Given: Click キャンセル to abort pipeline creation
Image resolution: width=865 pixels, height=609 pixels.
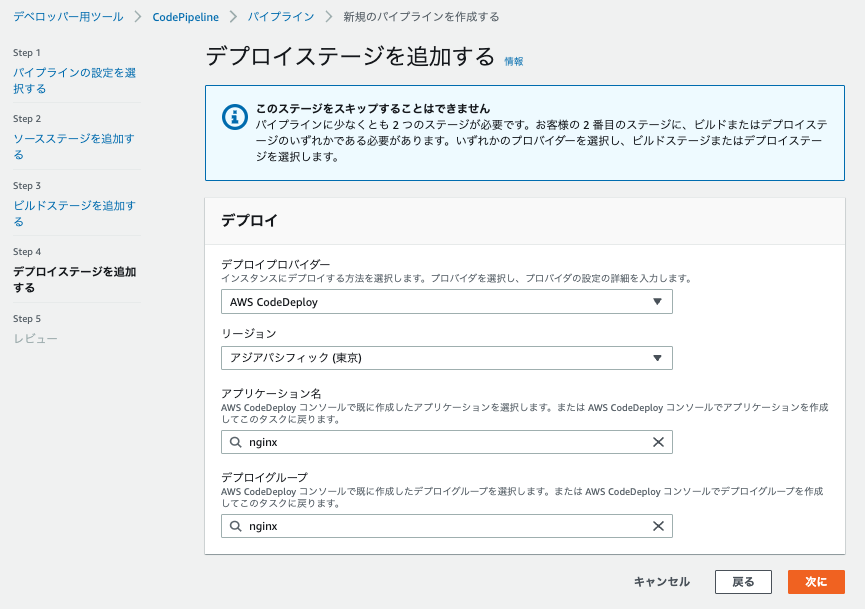Looking at the screenshot, I should 661,581.
